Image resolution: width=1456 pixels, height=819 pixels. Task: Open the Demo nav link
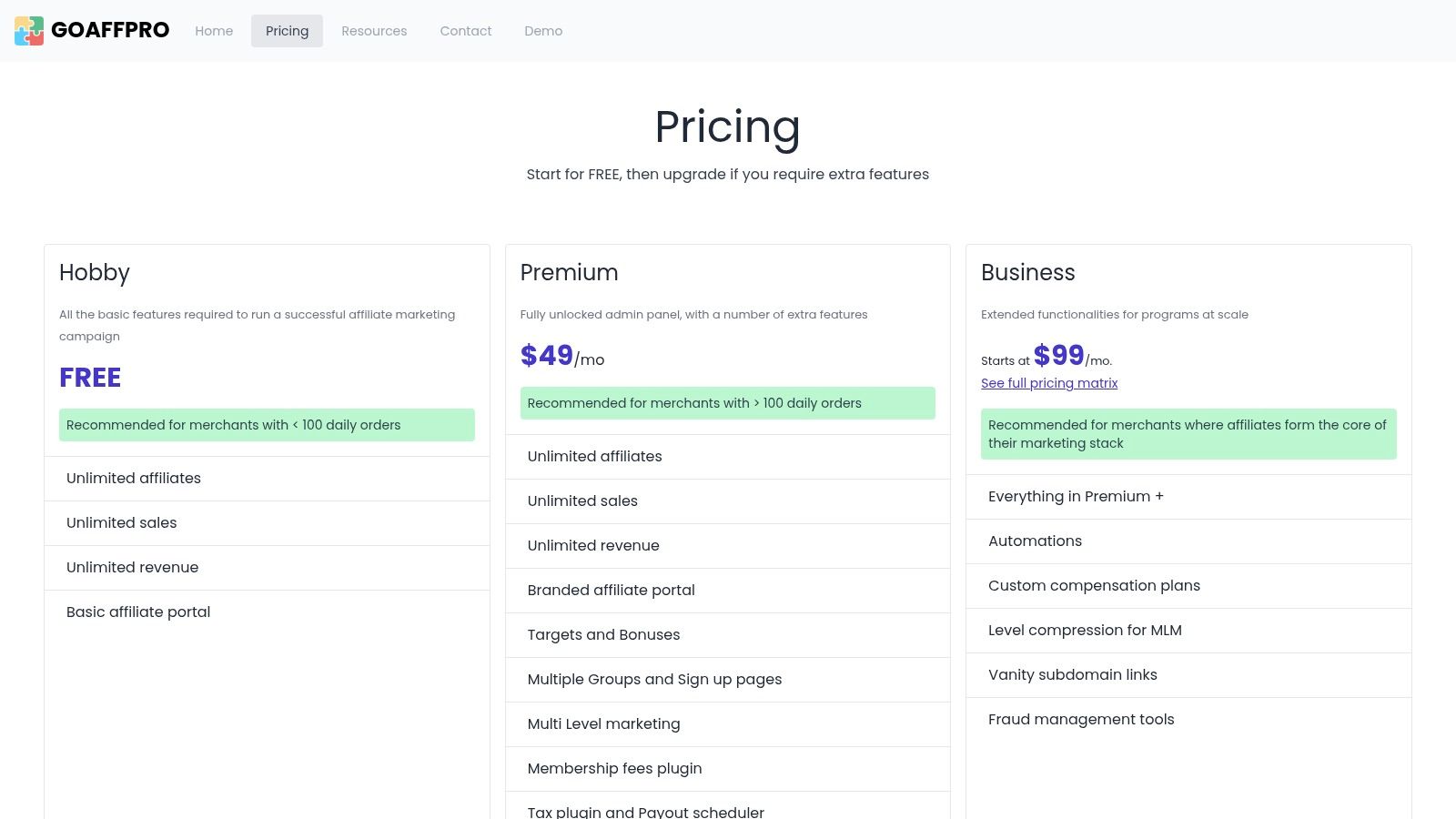543,31
